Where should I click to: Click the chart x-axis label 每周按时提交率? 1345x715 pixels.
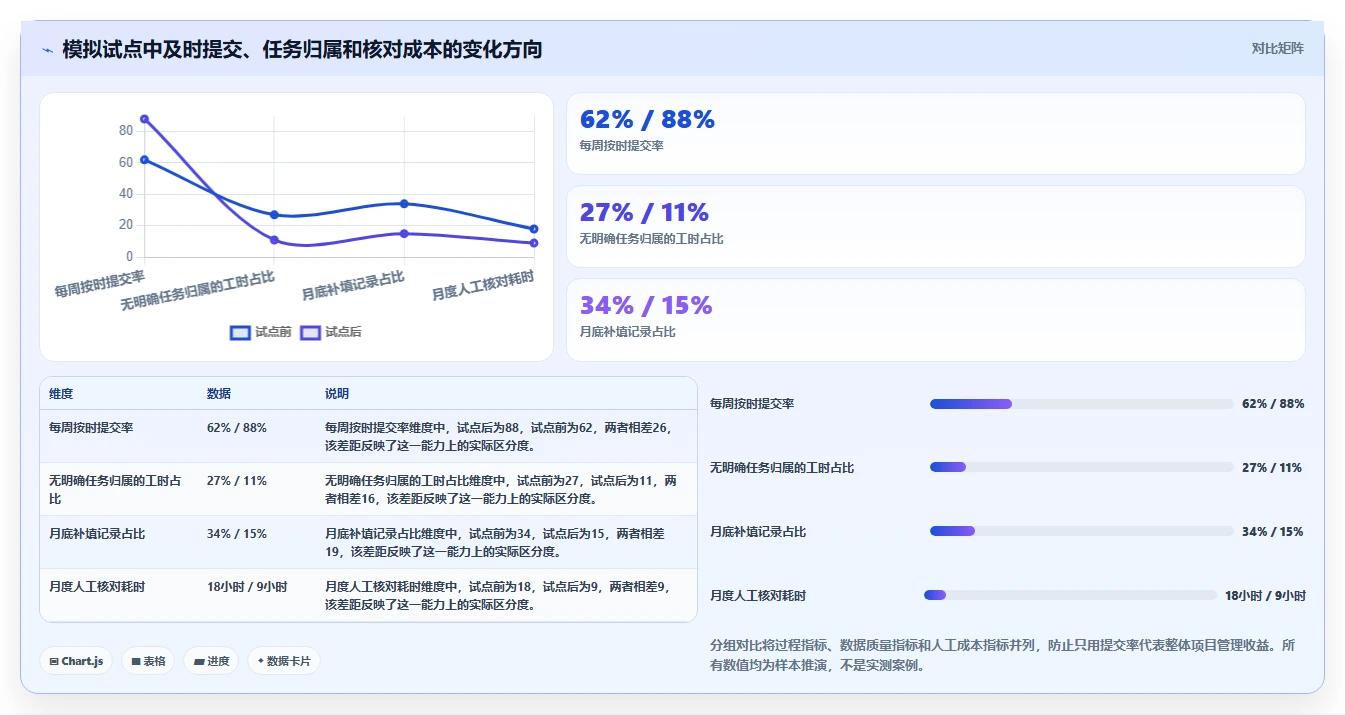(99, 284)
